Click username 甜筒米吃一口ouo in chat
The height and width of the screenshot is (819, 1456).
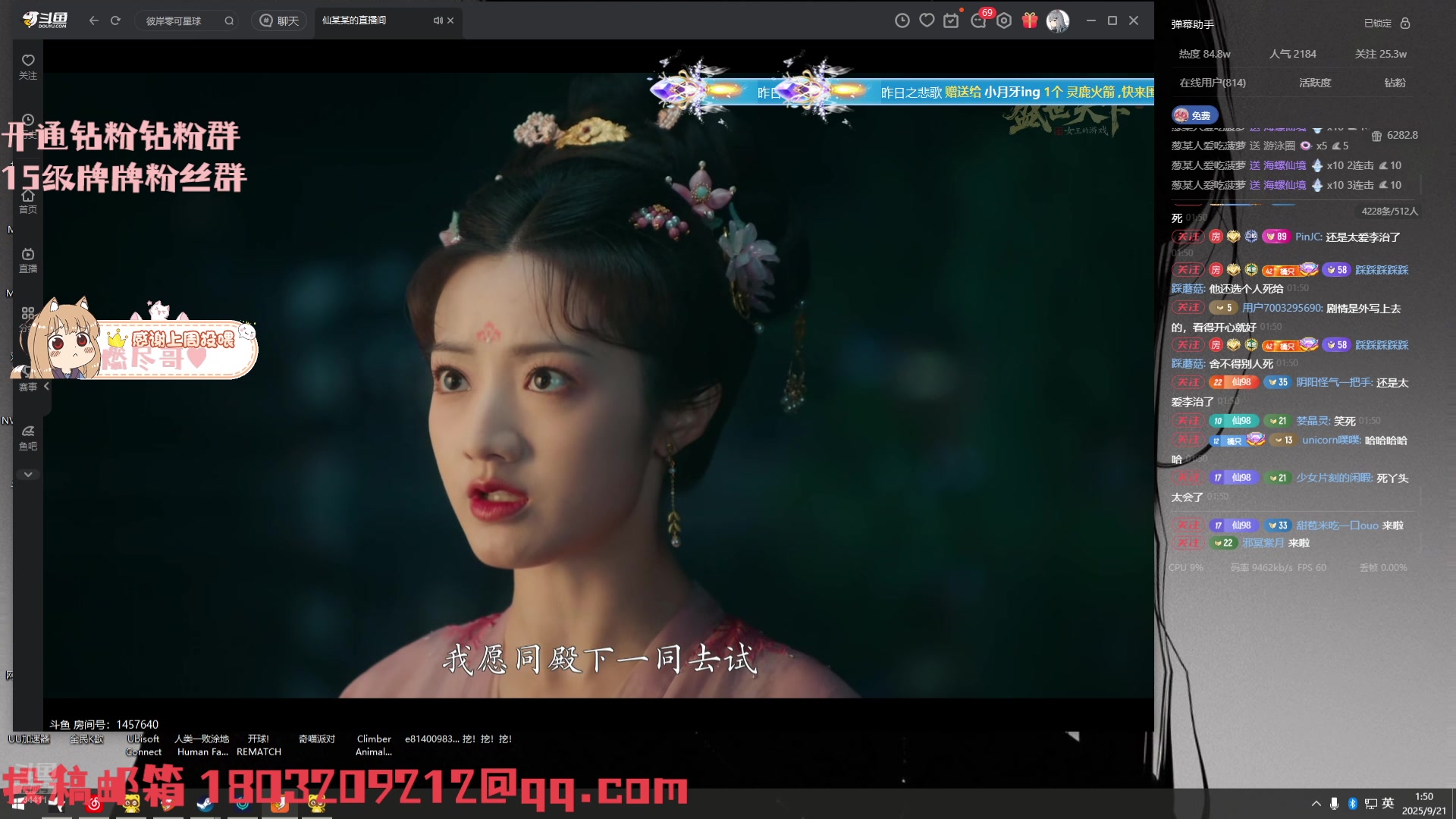(x=1337, y=525)
